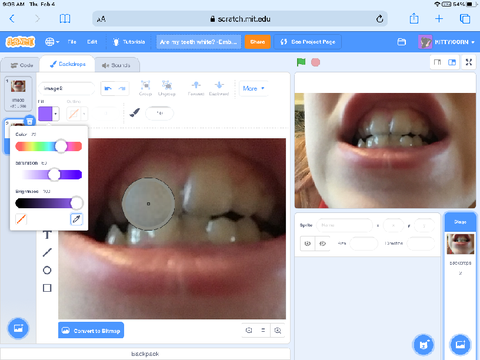
Task: Edit the costume name field
Action: (x=67, y=88)
